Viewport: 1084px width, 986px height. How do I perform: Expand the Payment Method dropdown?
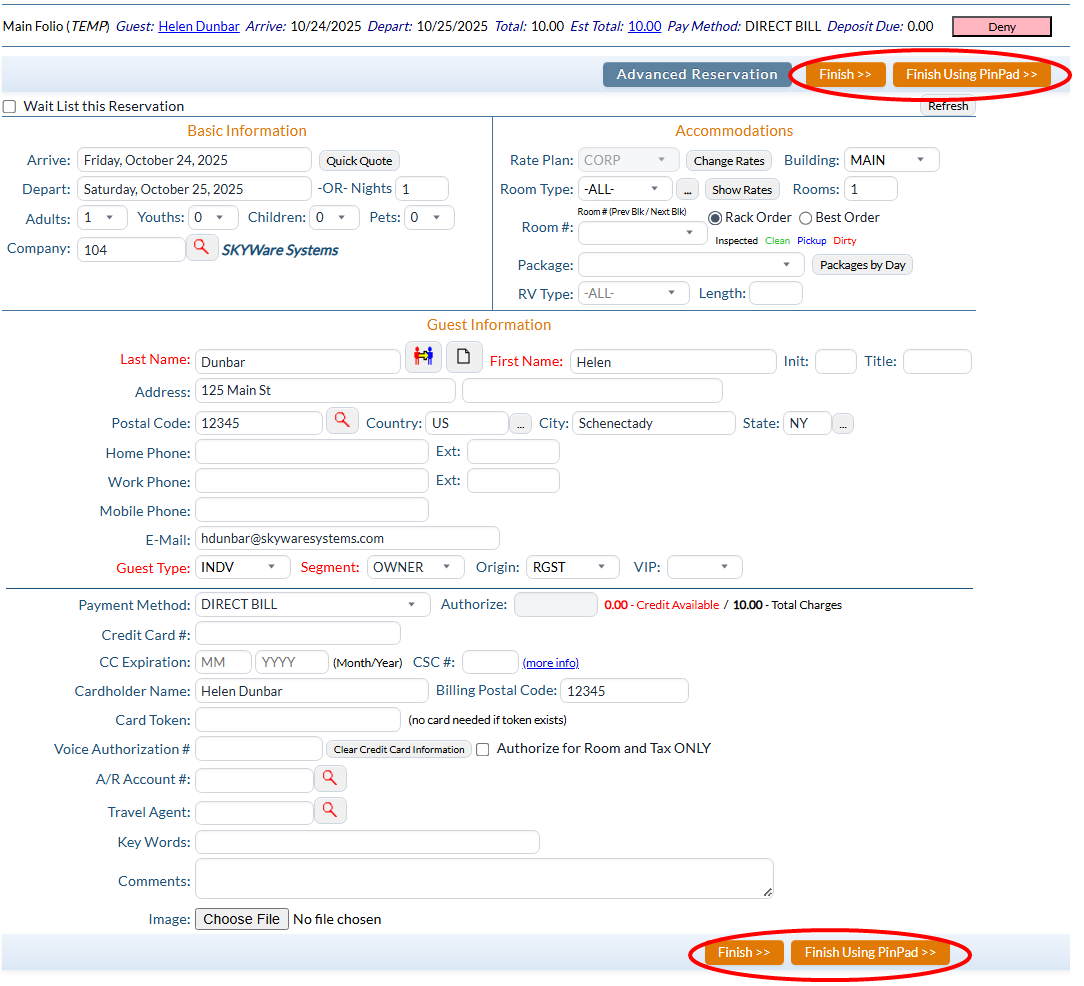pos(312,605)
